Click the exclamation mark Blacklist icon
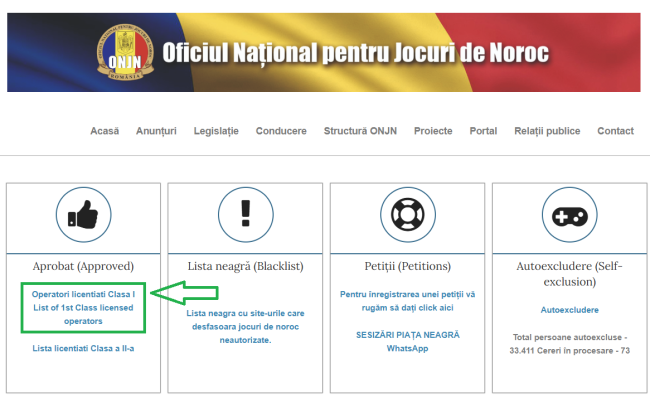The width and height of the screenshot is (650, 397). coord(245,215)
